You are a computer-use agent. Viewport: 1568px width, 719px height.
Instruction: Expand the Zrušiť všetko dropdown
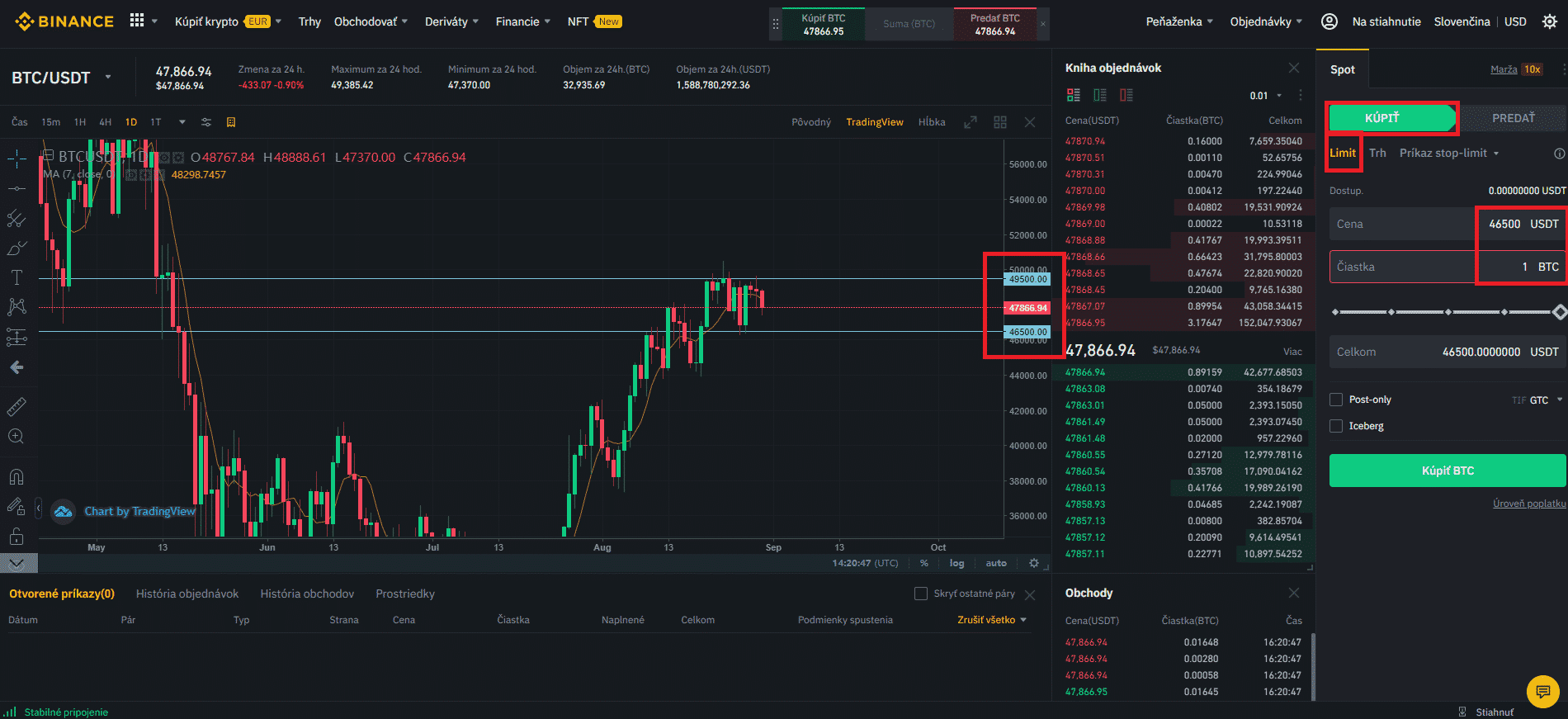click(x=992, y=620)
